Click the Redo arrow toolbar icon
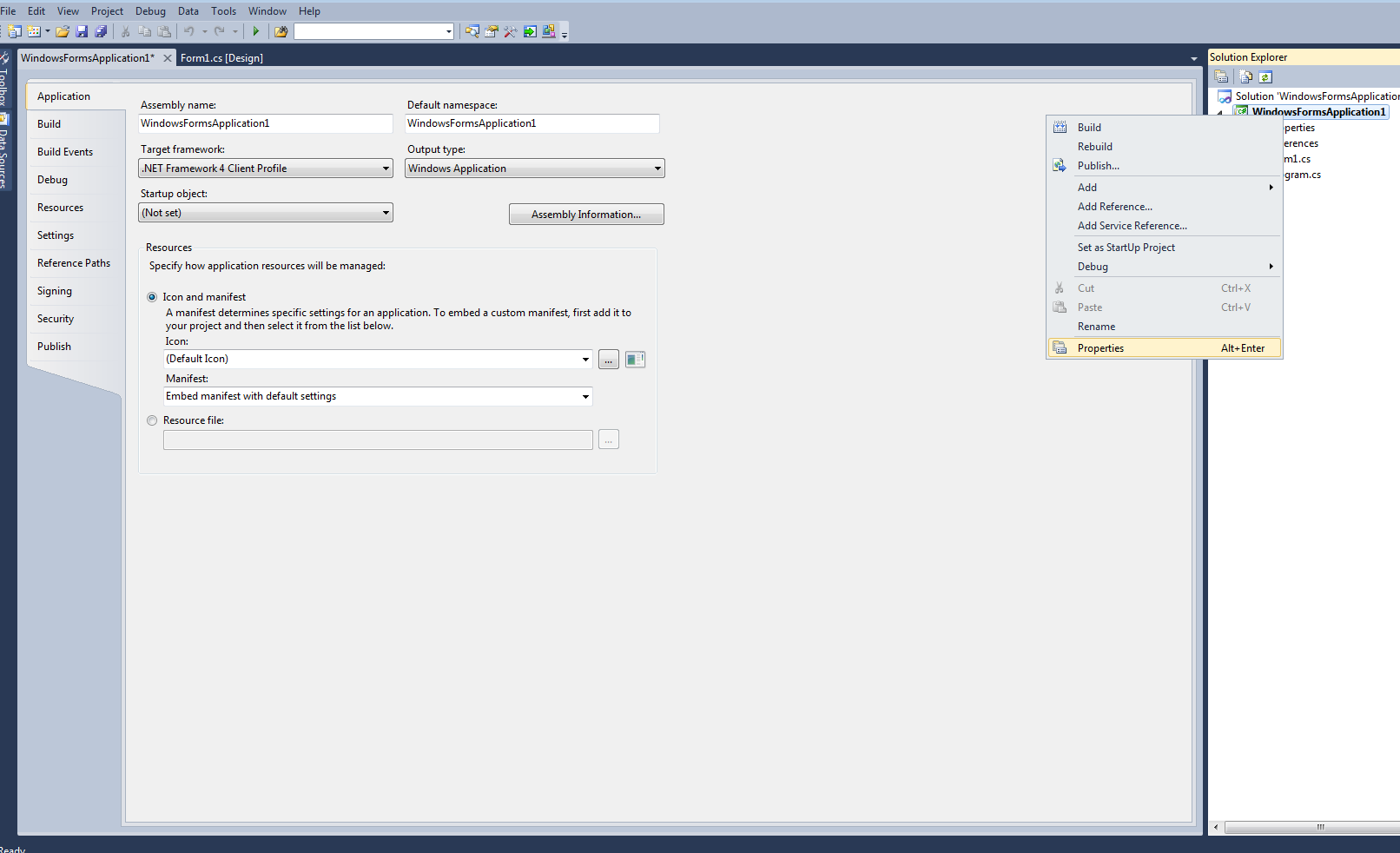1400x853 pixels. pyautogui.click(x=220, y=31)
